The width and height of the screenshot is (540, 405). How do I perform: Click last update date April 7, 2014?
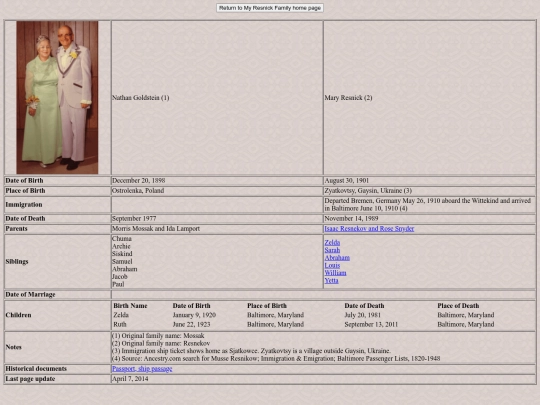point(130,379)
